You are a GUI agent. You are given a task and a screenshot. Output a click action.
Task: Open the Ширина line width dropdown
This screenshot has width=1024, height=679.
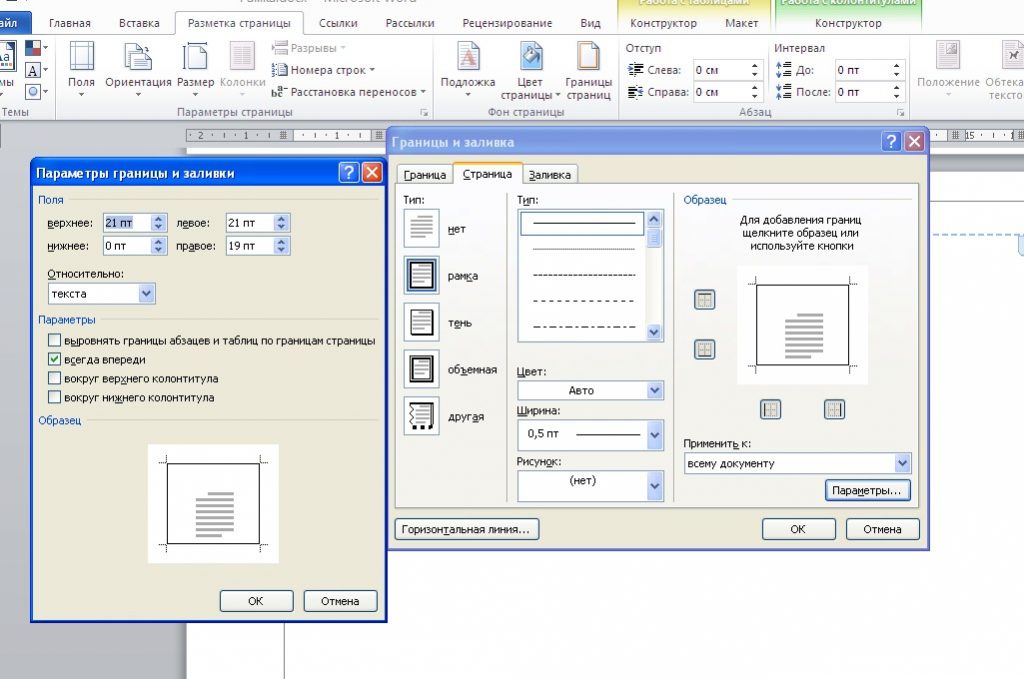pos(655,434)
